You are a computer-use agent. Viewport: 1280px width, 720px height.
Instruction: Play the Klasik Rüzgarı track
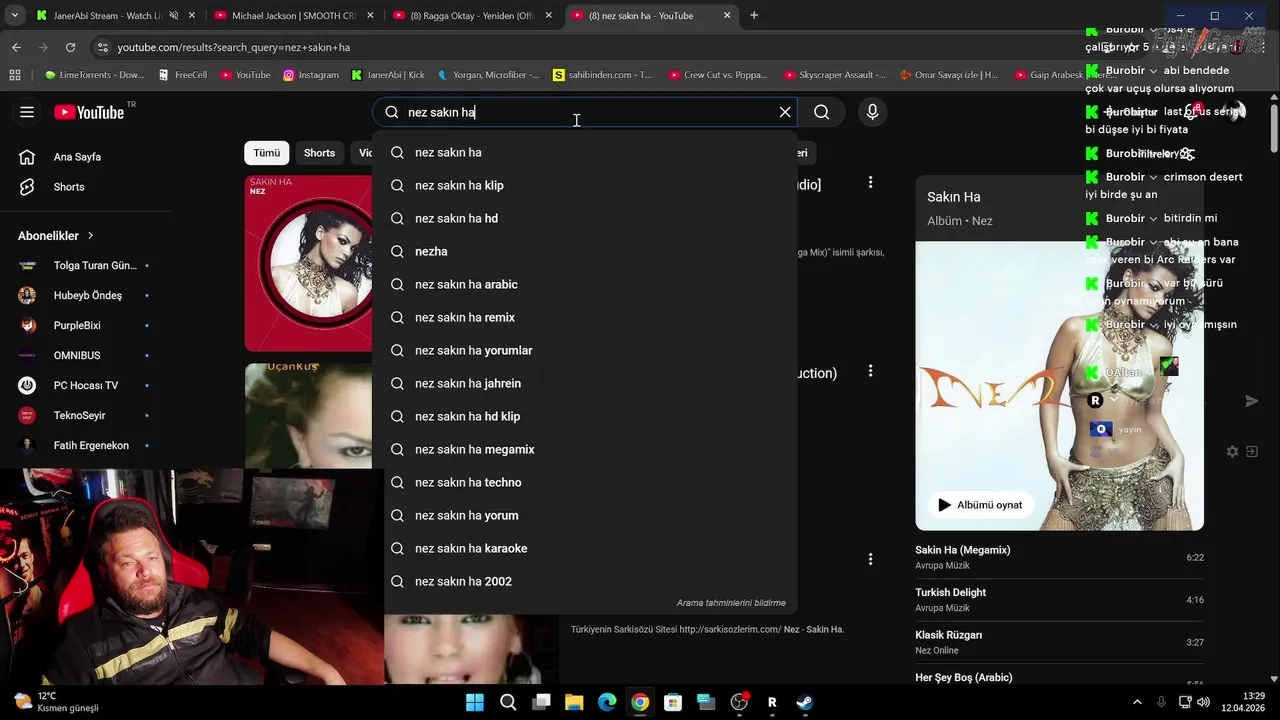(x=1059, y=642)
